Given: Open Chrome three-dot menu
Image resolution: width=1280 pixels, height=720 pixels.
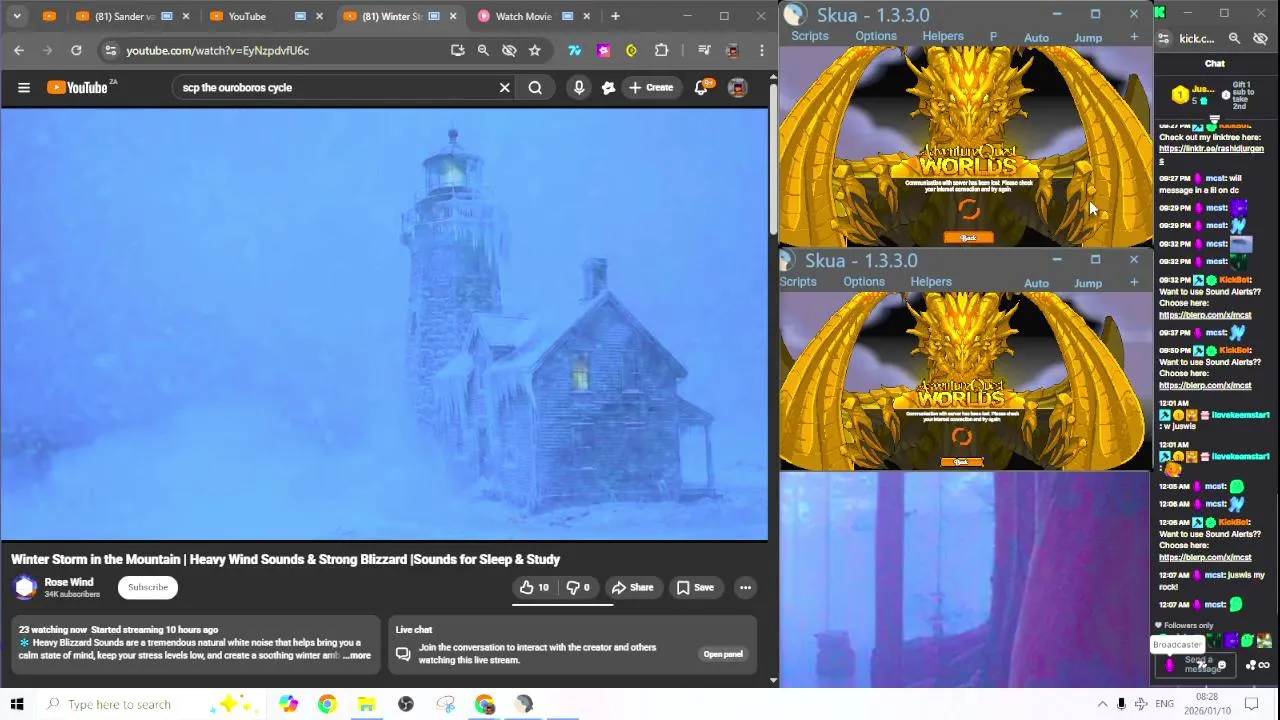Looking at the screenshot, I should point(761,50).
